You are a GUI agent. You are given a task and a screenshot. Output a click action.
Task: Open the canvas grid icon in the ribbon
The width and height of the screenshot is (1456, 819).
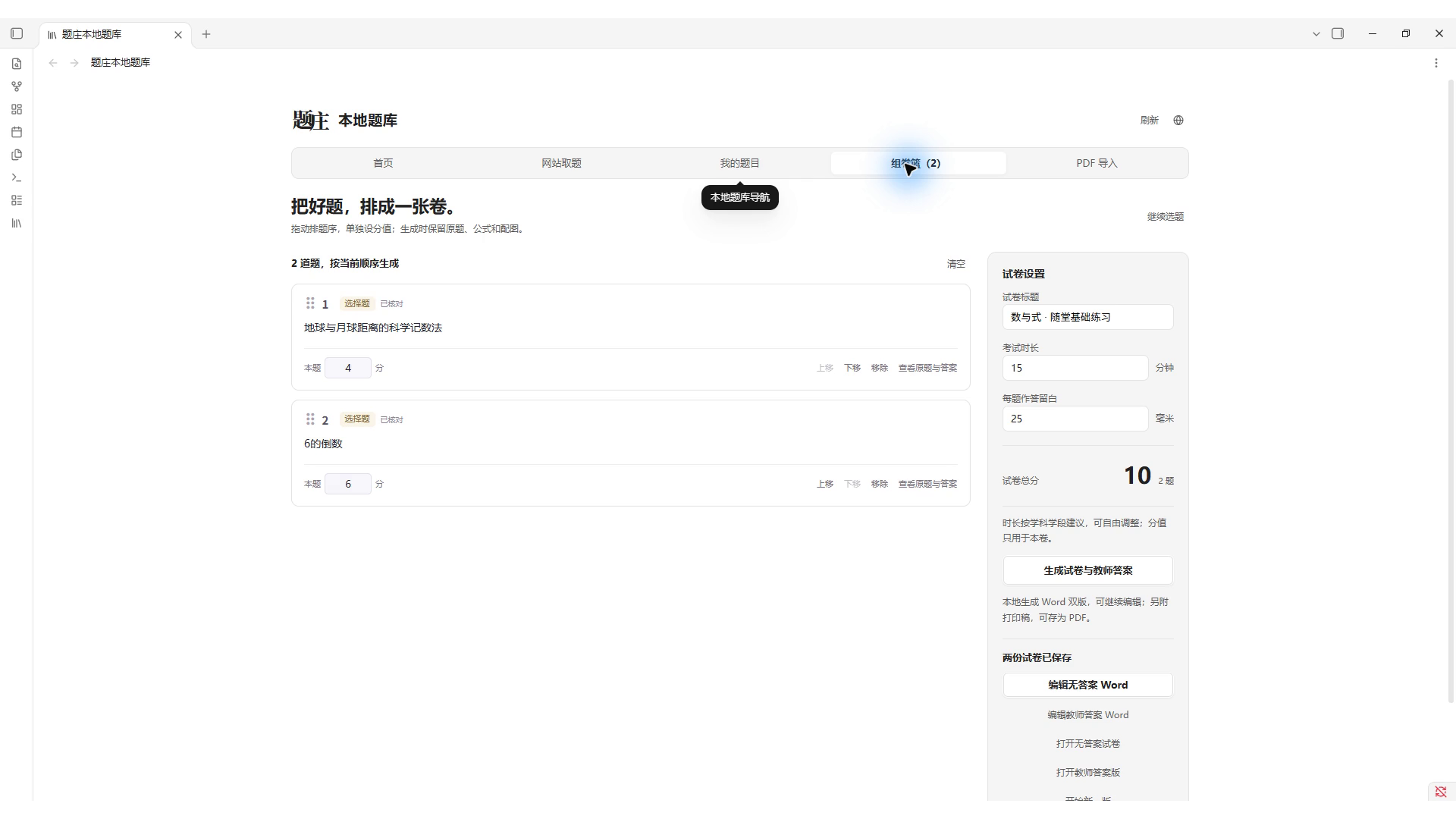(x=17, y=109)
